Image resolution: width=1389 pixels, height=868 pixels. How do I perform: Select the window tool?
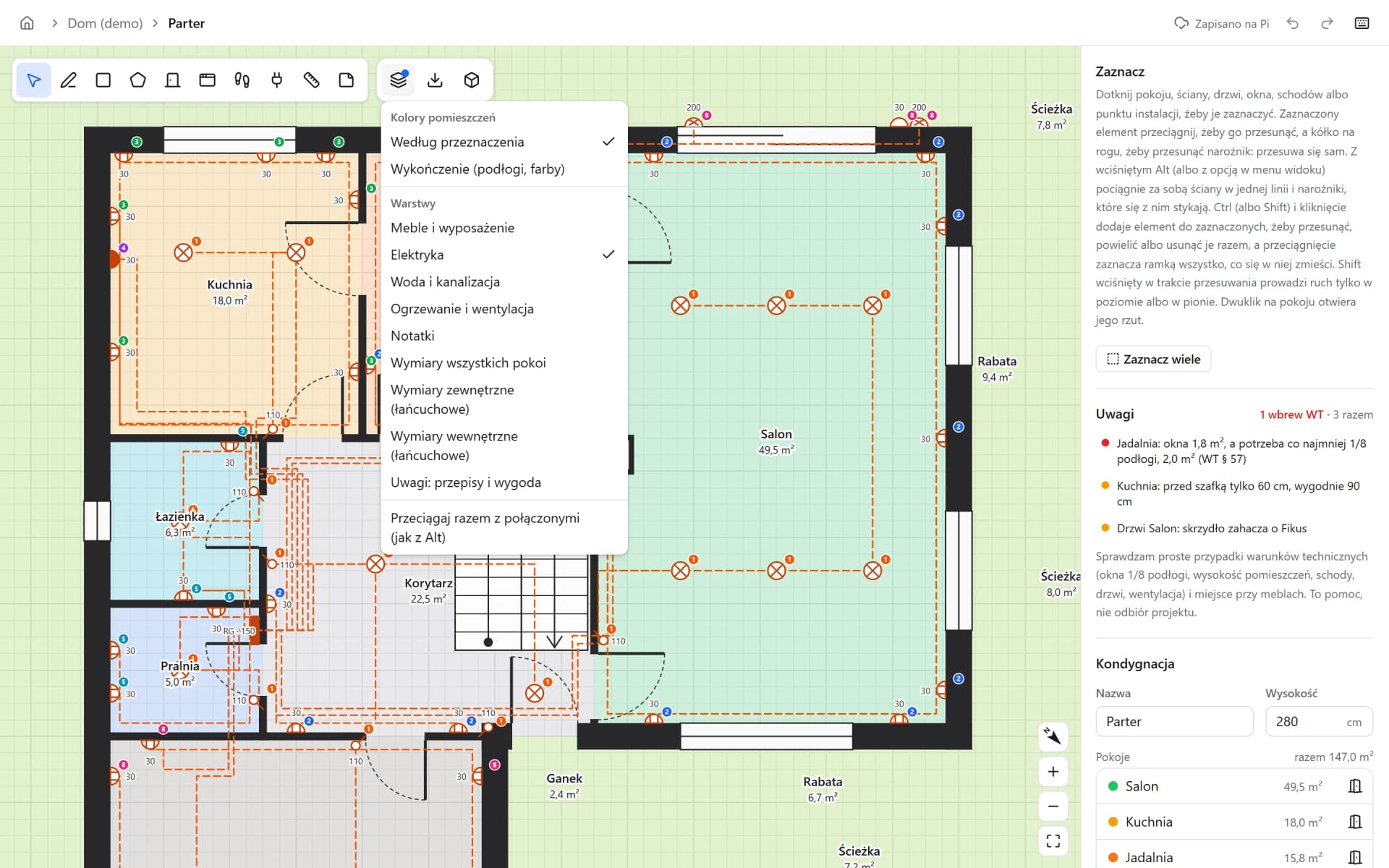click(x=208, y=80)
